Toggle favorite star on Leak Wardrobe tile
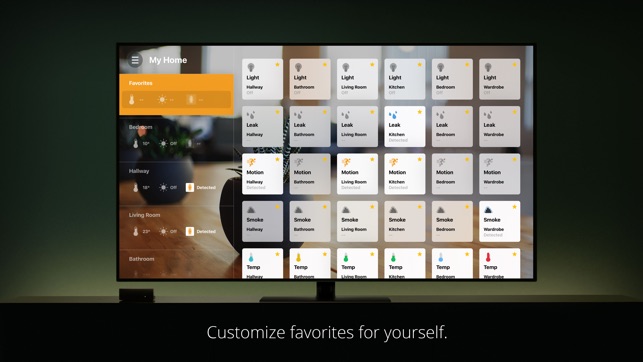The image size is (643, 362). [515, 112]
